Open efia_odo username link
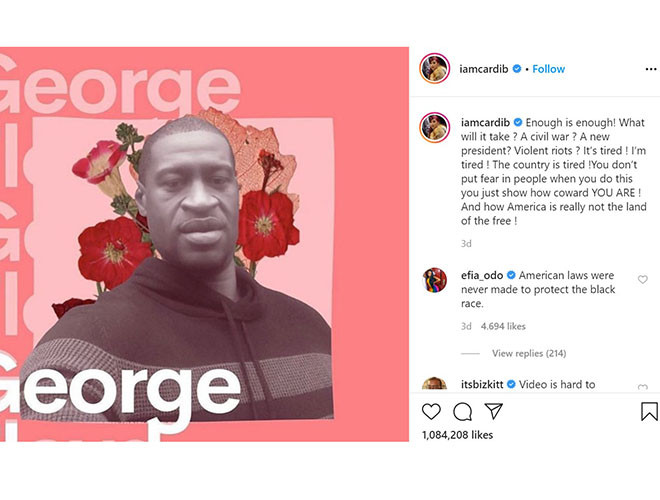The image size is (660, 500). click(482, 275)
